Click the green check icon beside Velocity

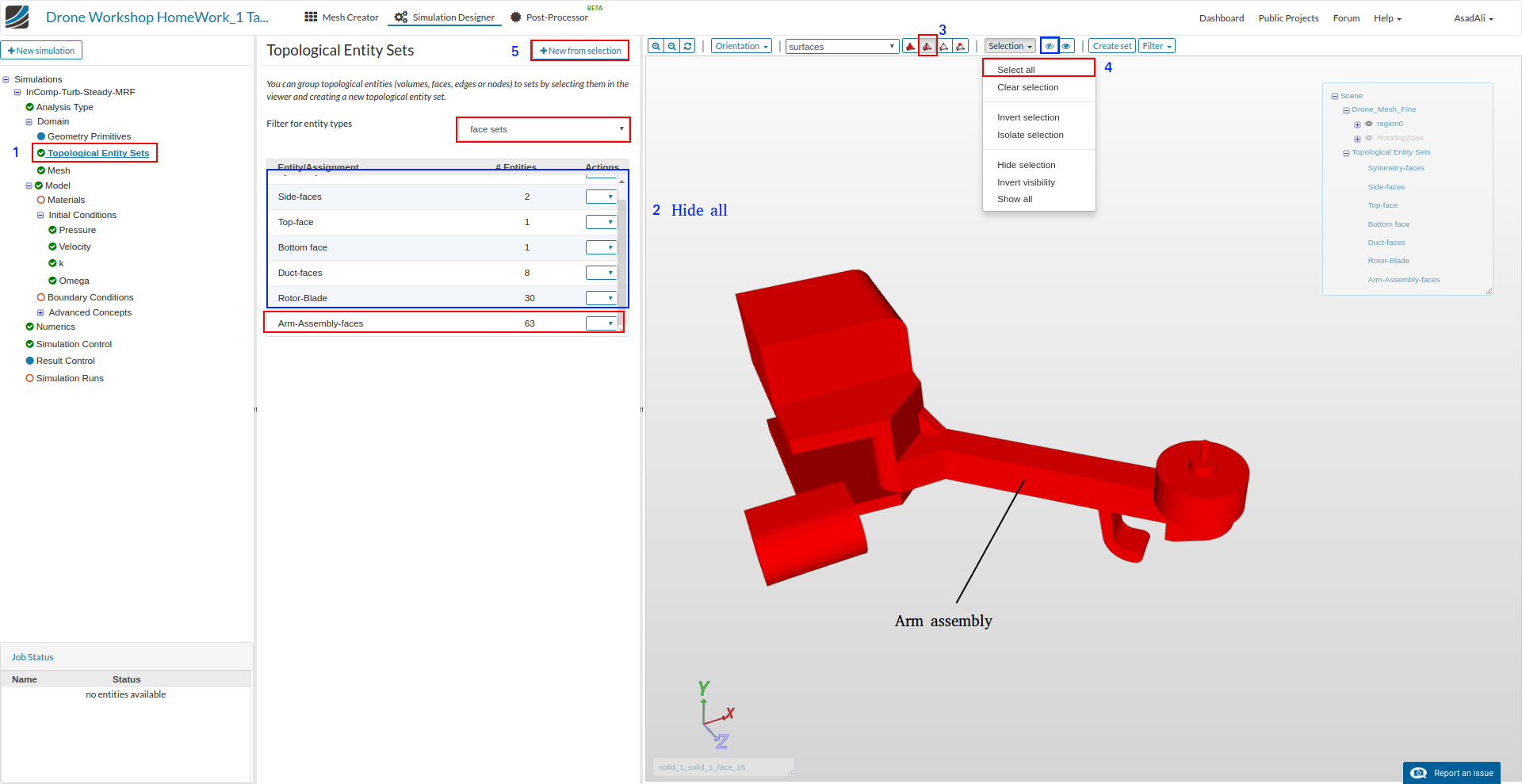[52, 247]
